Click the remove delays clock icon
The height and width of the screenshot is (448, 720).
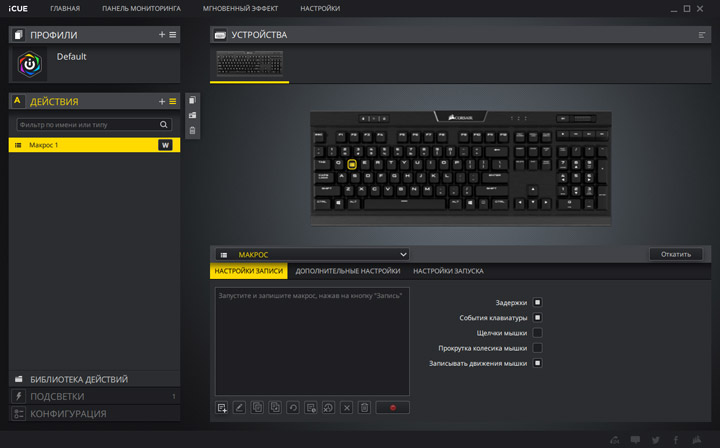[328, 408]
